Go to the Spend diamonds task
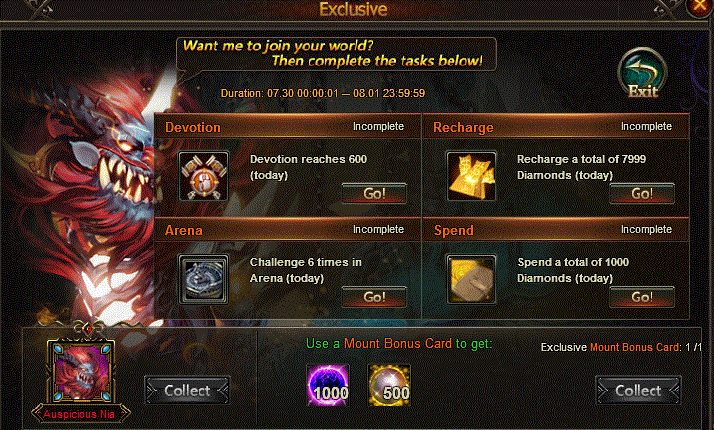Viewport: 714px width, 430px height. pyautogui.click(x=642, y=297)
